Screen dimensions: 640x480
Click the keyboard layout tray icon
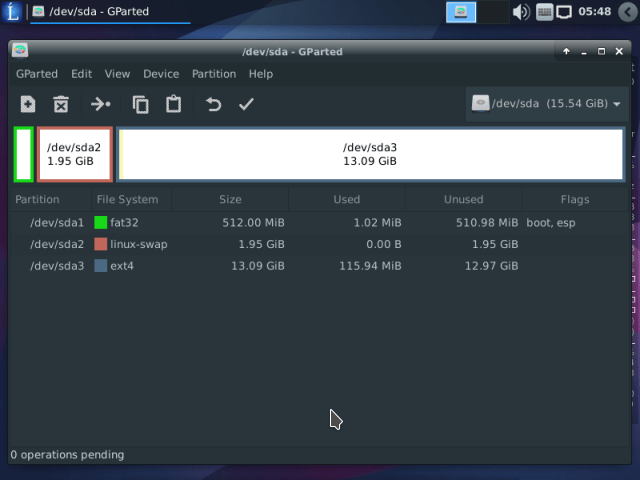click(544, 12)
